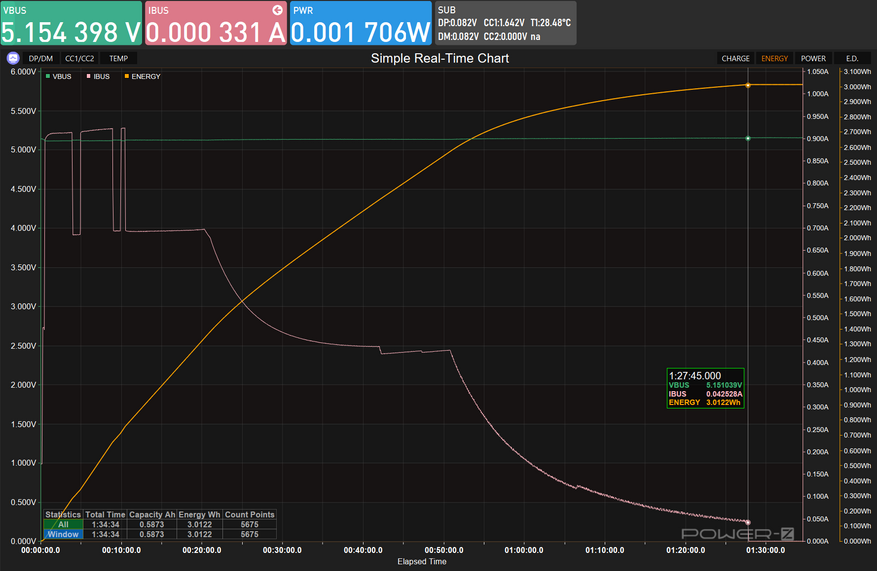Select the POWER chart button
Screen dimensions: 877x571
pyautogui.click(x=813, y=58)
